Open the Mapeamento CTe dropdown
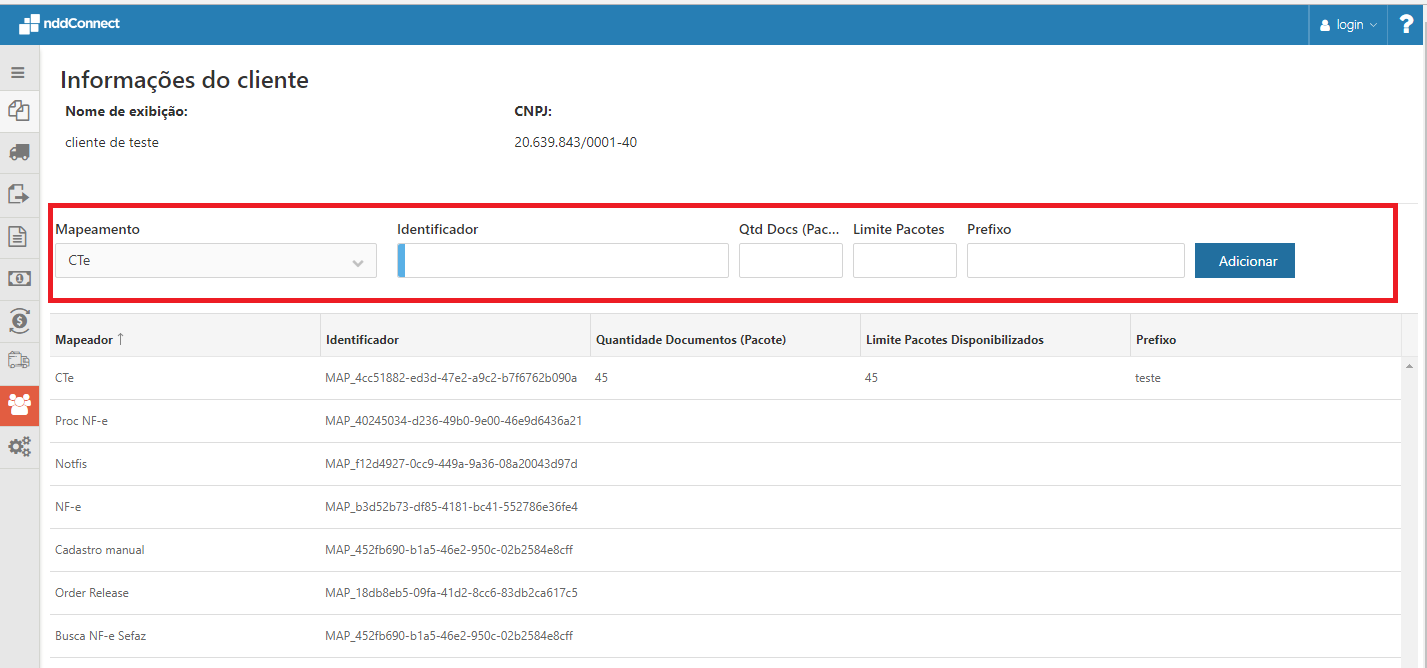Screen dimensions: 1427x668 (216, 261)
